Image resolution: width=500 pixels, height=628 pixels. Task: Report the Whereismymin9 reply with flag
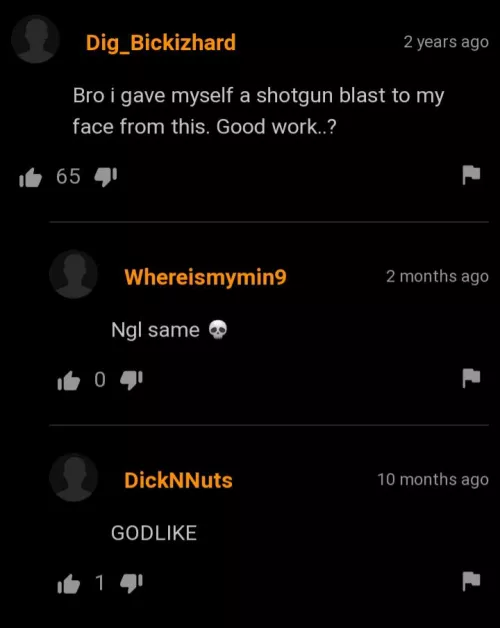[471, 378]
